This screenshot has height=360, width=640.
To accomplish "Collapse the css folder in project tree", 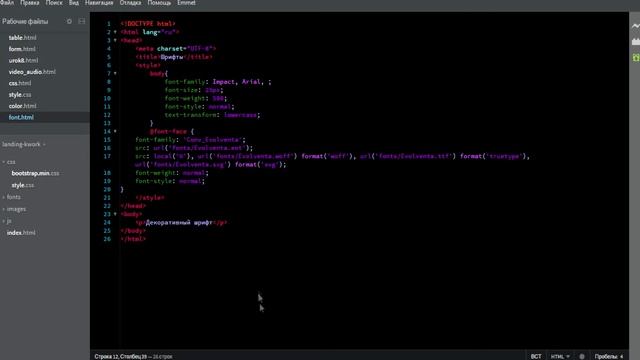I will pos(4,162).
